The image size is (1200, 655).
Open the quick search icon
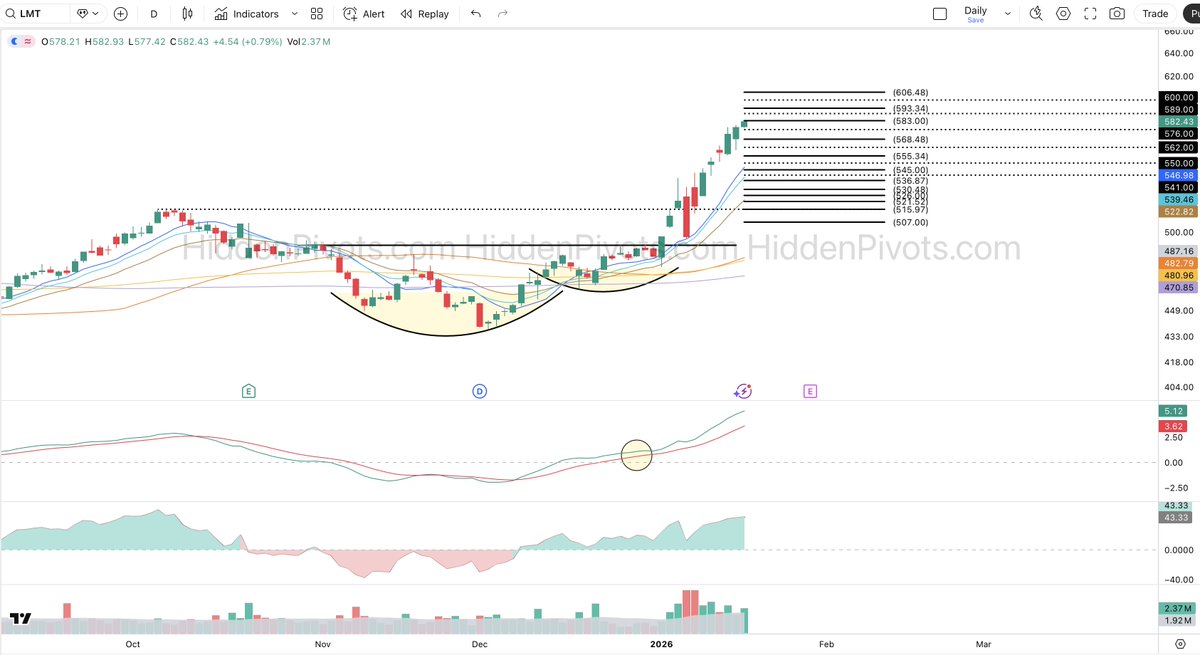[1036, 14]
